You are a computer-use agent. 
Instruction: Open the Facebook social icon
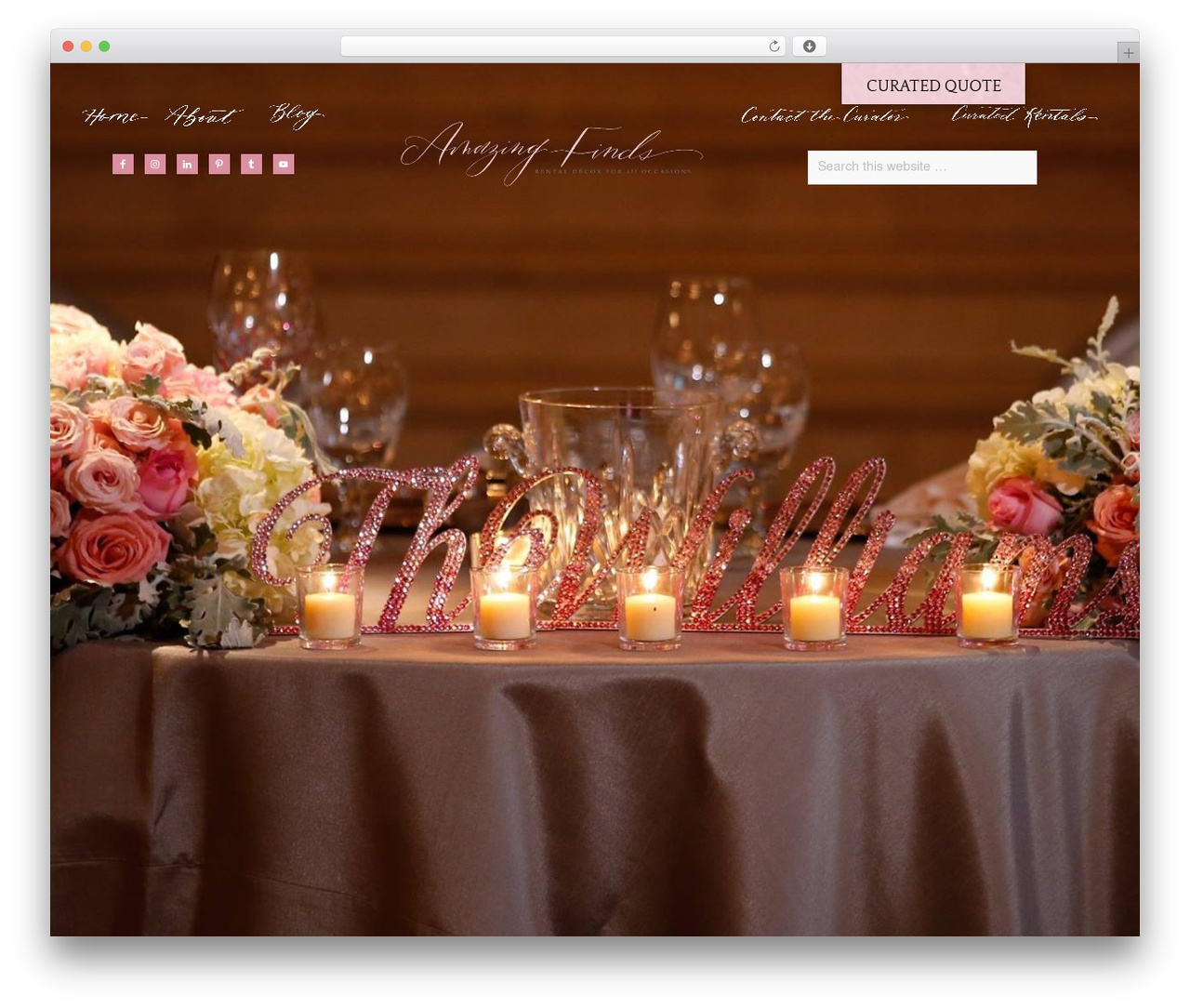click(x=123, y=165)
